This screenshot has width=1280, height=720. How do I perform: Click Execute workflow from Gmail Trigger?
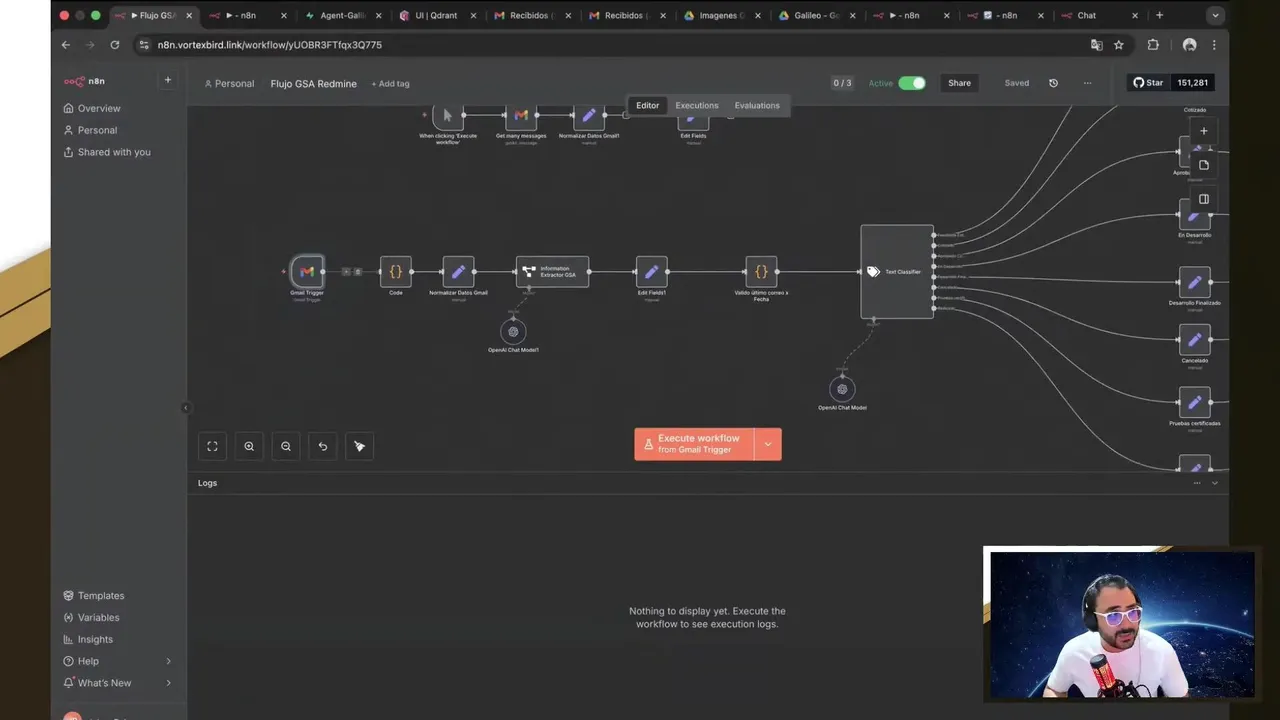point(695,444)
